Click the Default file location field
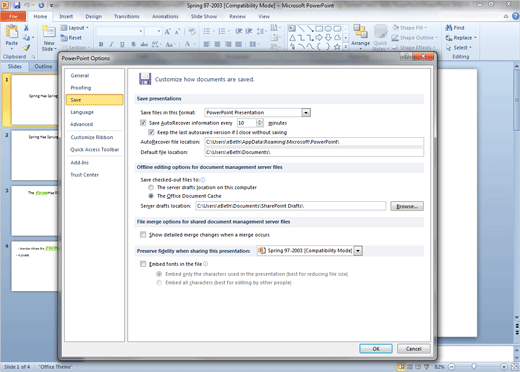Screen dimensions: 520x372 pos(314,152)
